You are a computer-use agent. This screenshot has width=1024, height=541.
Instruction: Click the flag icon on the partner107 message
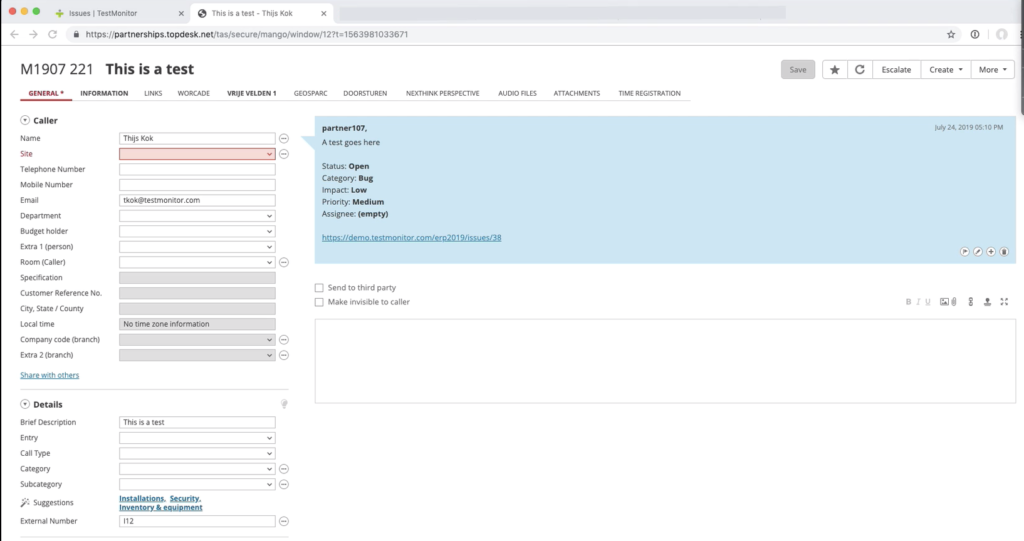[965, 252]
